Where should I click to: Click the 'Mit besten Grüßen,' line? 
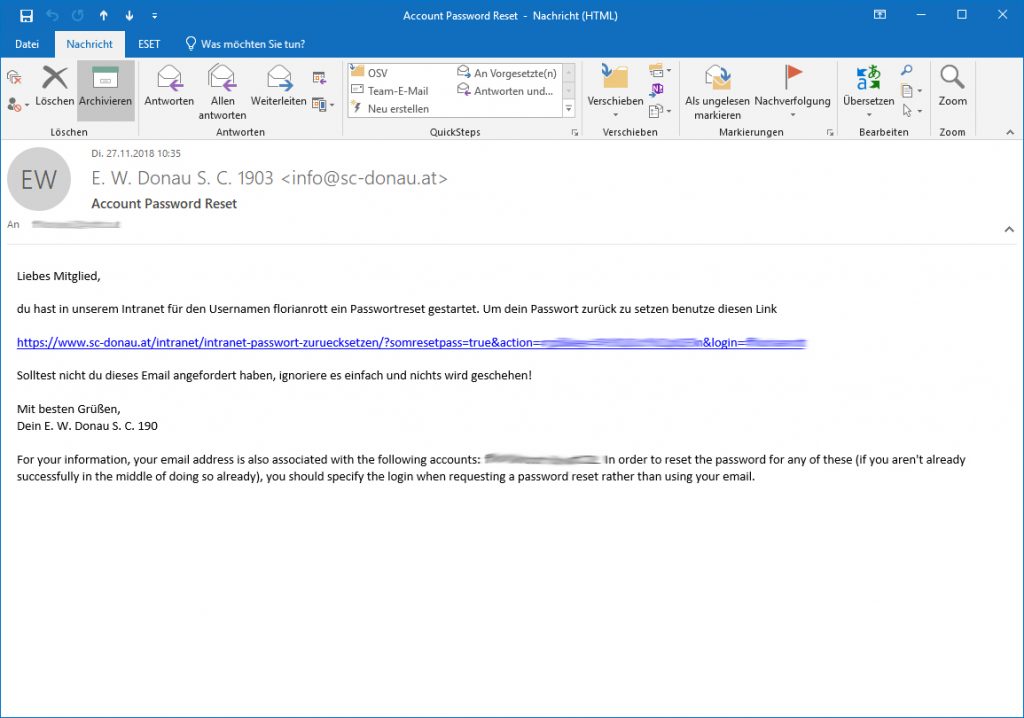pyautogui.click(x=69, y=409)
